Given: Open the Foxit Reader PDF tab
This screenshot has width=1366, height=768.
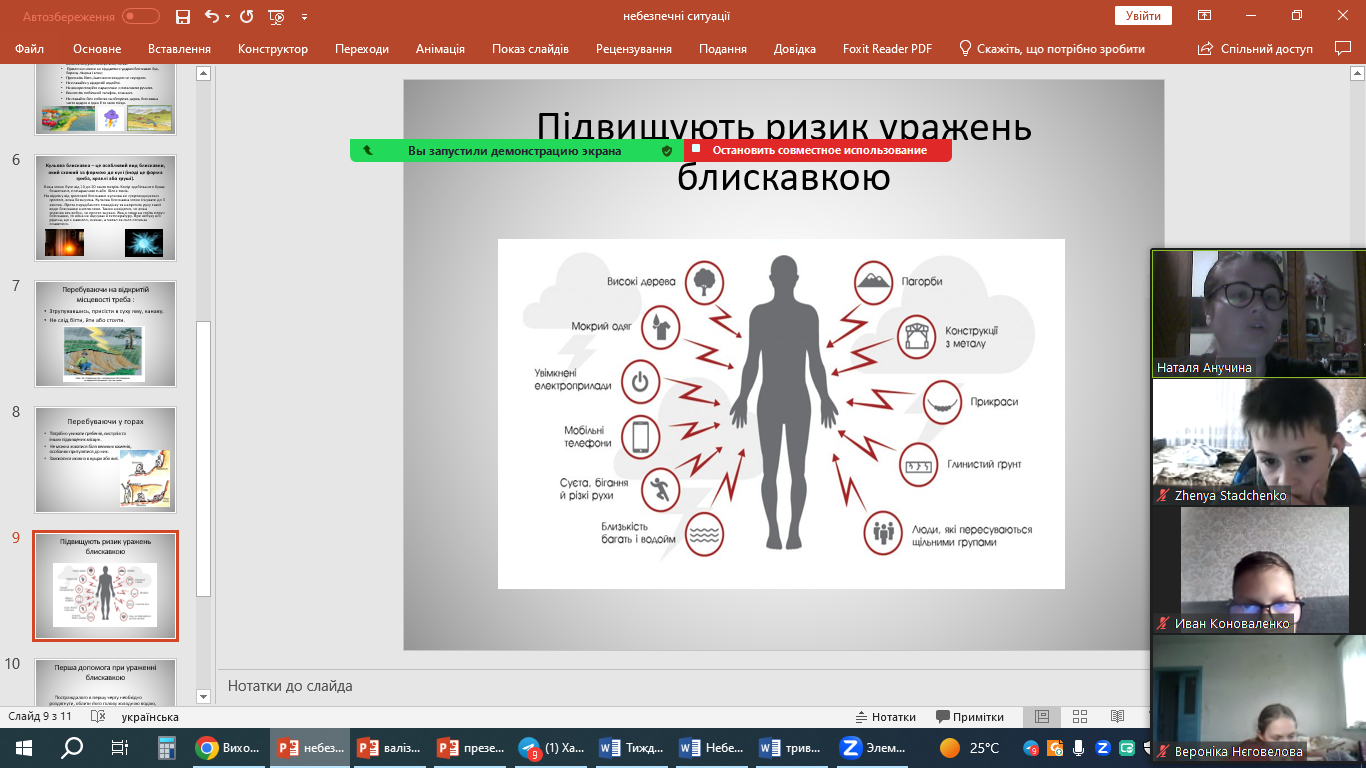Looking at the screenshot, I should (x=887, y=48).
